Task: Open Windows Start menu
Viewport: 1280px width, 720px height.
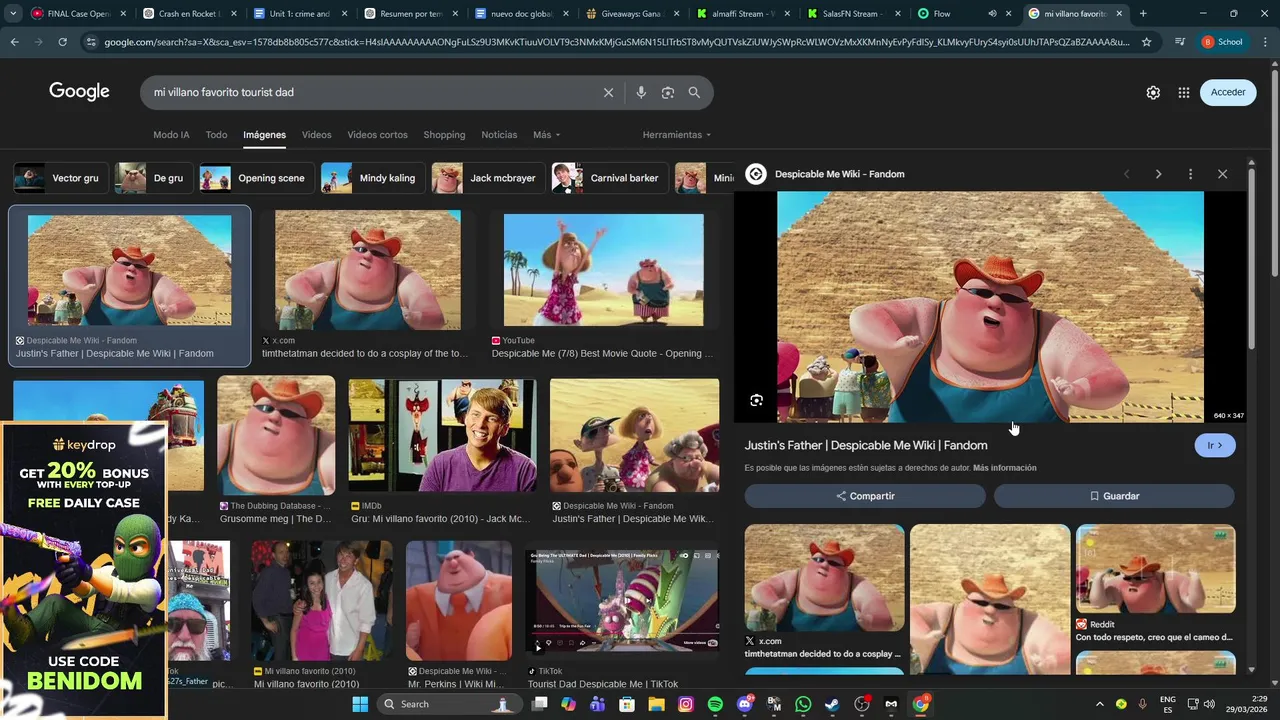Action: coord(360,704)
